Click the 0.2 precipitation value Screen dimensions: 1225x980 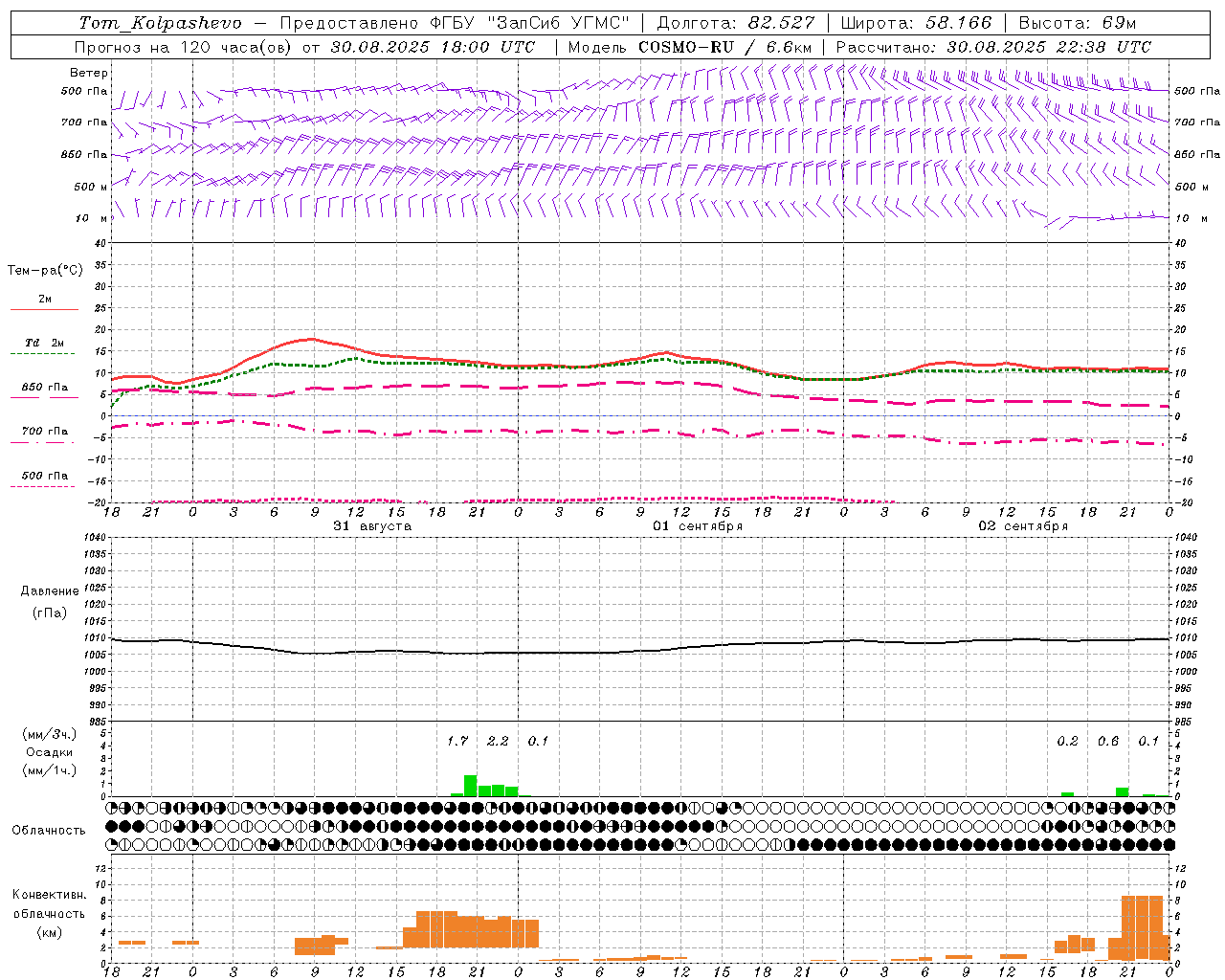[x=1067, y=741]
